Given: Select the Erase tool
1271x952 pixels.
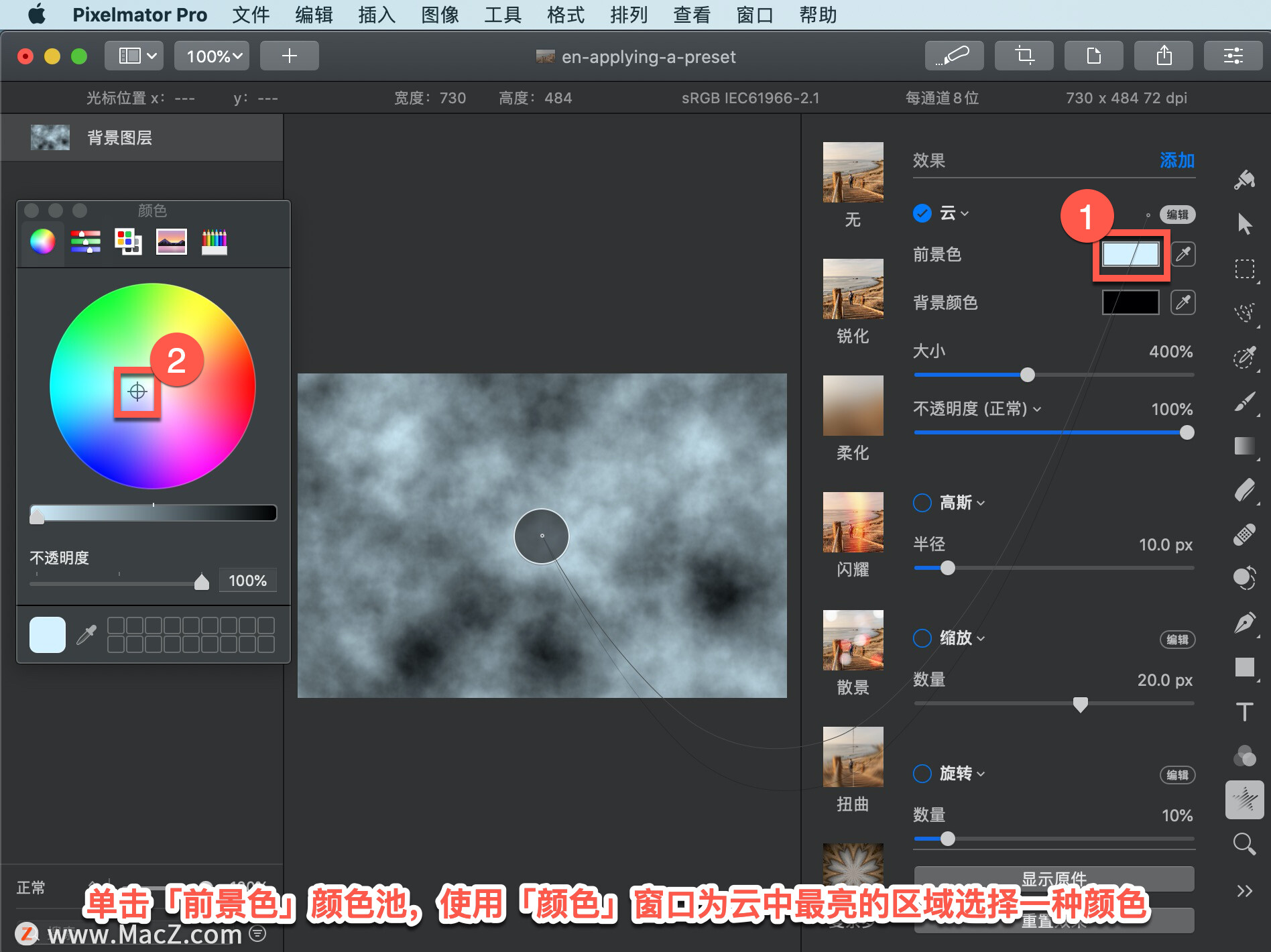Looking at the screenshot, I should tap(1245, 490).
